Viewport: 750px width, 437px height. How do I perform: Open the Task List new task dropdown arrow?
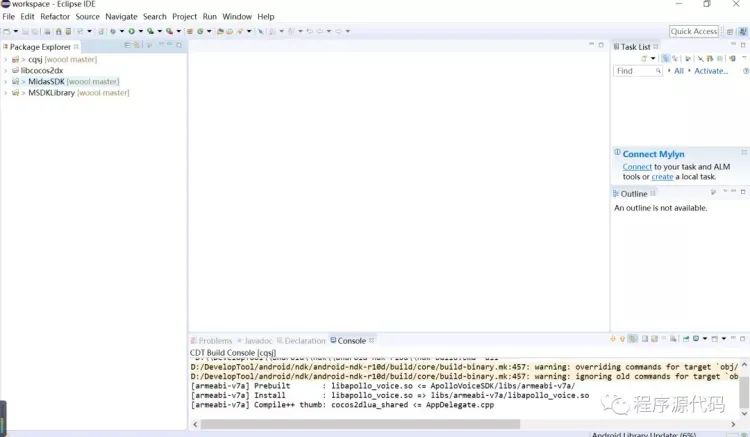pyautogui.click(x=653, y=58)
